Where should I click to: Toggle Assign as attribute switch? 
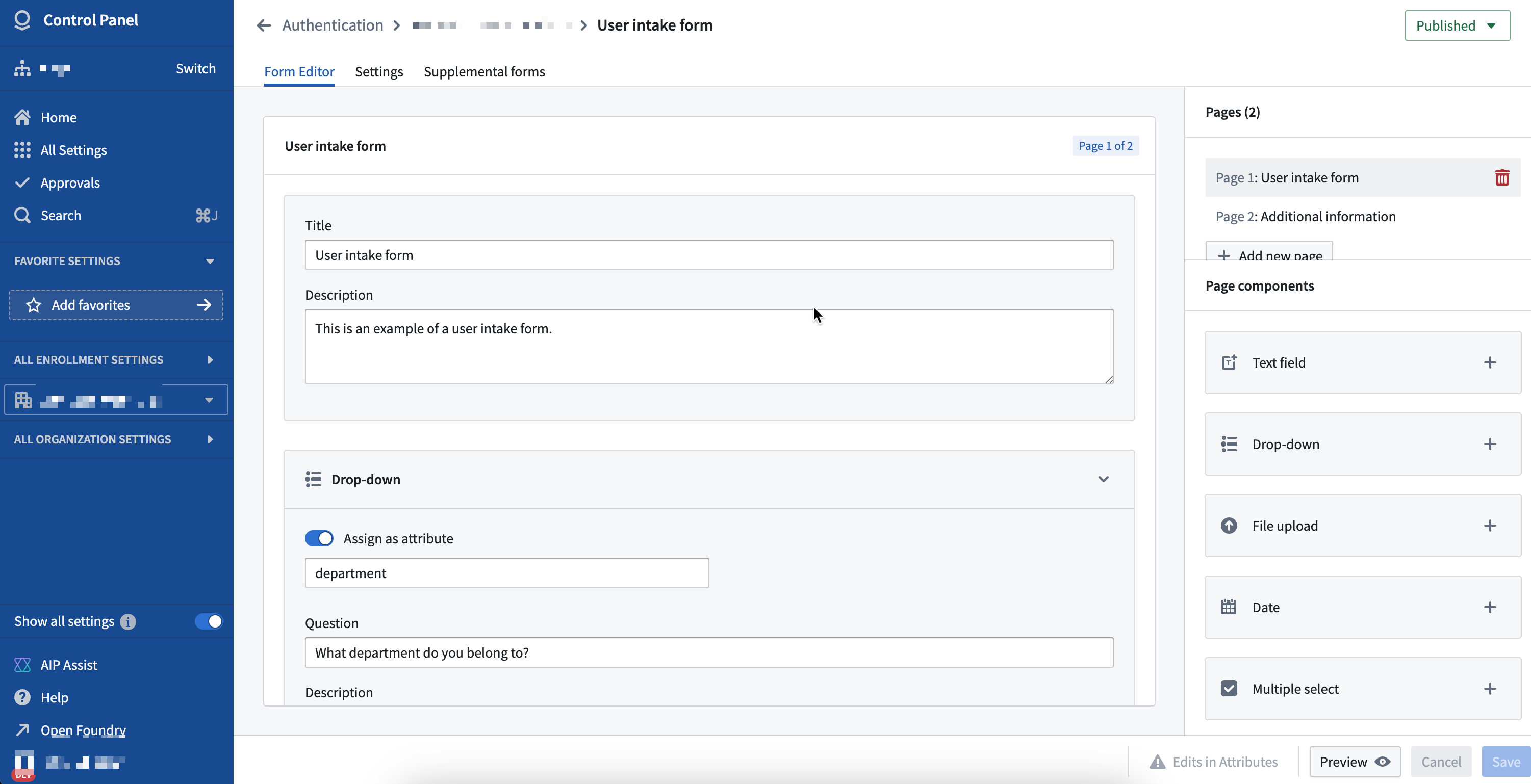tap(319, 538)
